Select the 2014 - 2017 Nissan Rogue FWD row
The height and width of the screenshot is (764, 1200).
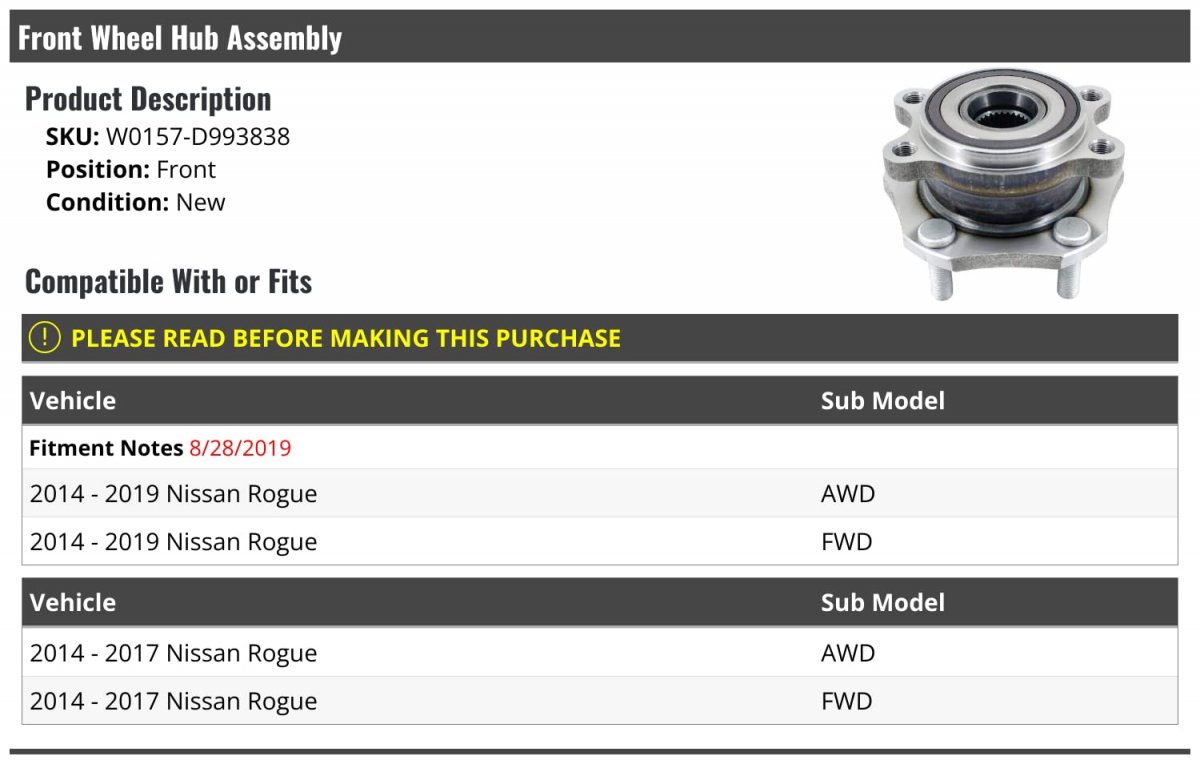click(173, 701)
